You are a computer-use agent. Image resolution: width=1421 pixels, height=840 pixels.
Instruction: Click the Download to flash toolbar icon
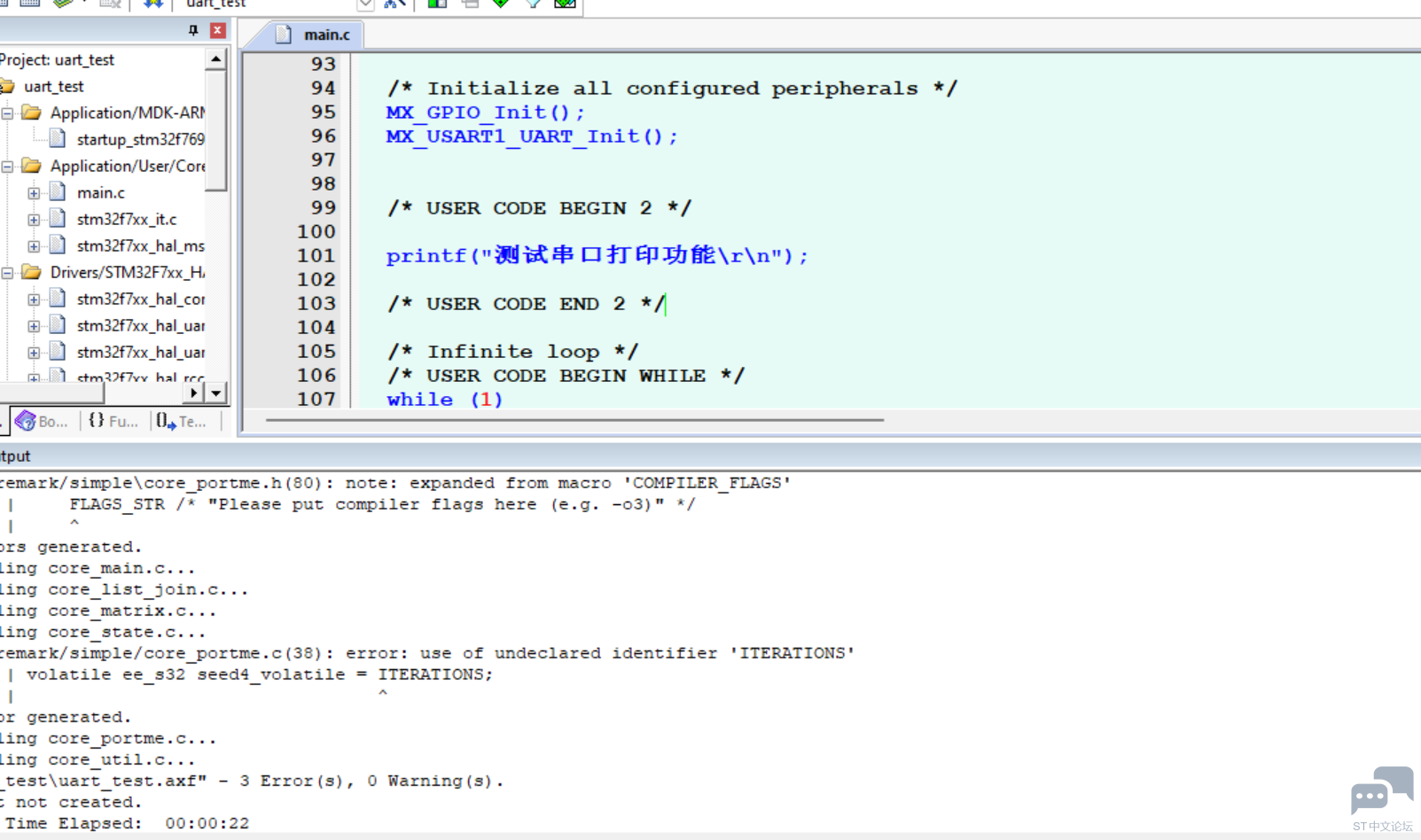click(153, 4)
